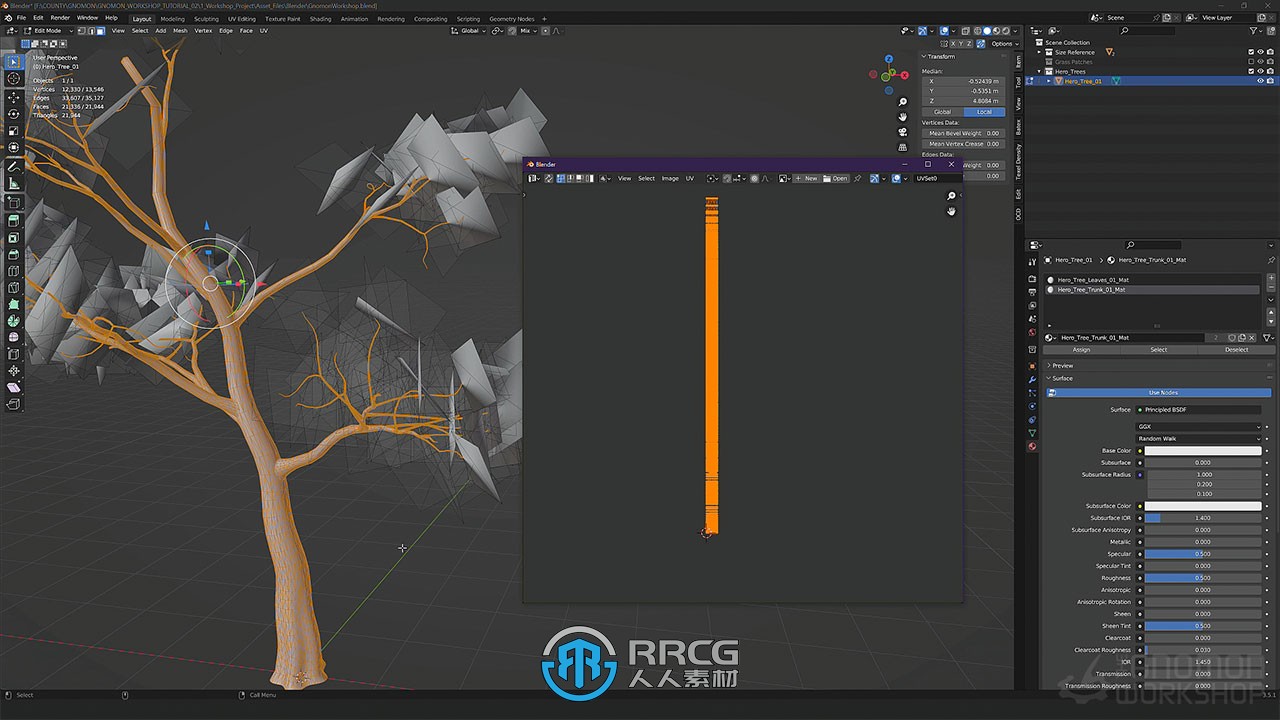Open the Render menu

tap(60, 18)
